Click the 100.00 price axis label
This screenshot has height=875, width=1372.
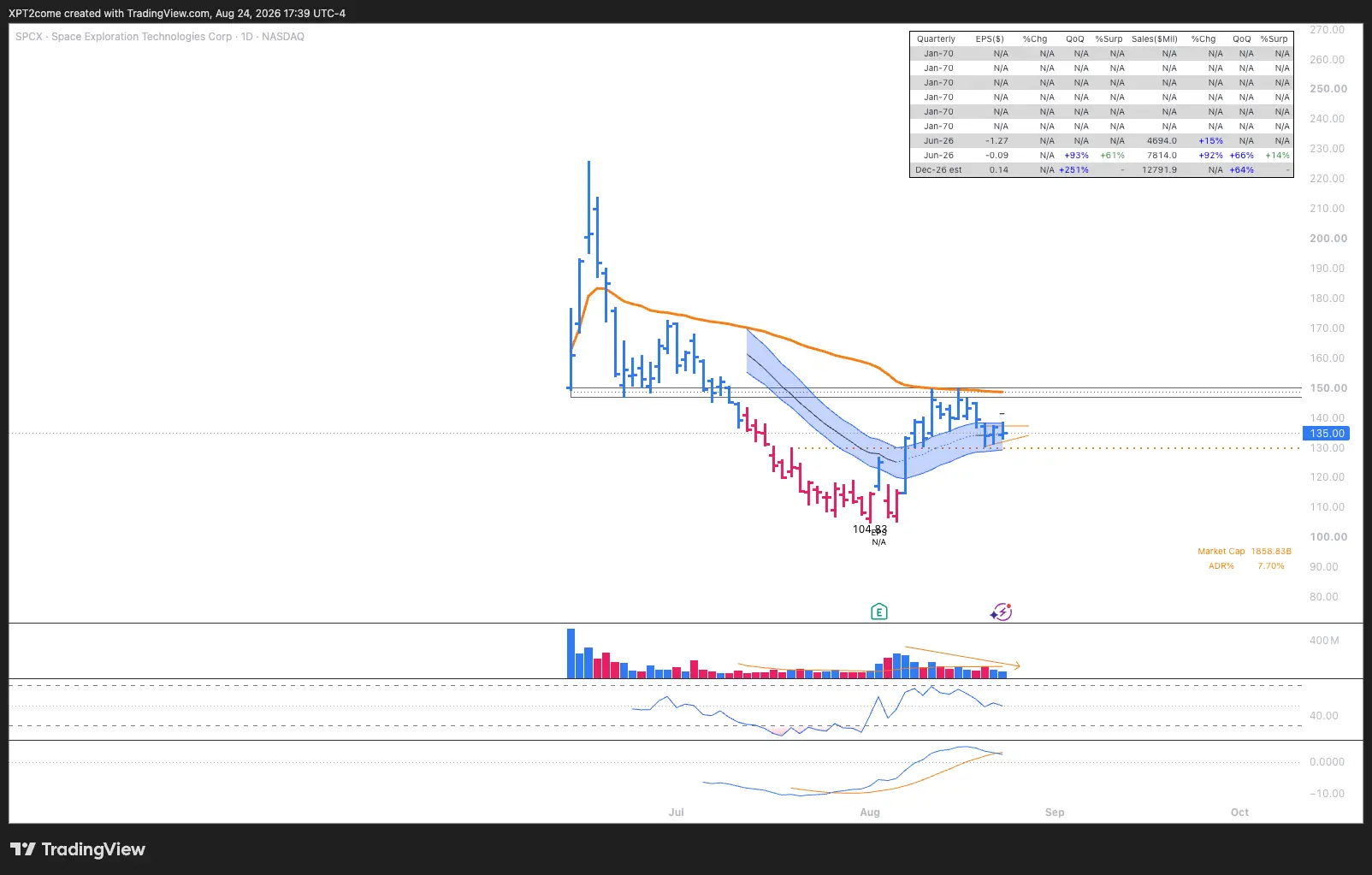[x=1328, y=537]
